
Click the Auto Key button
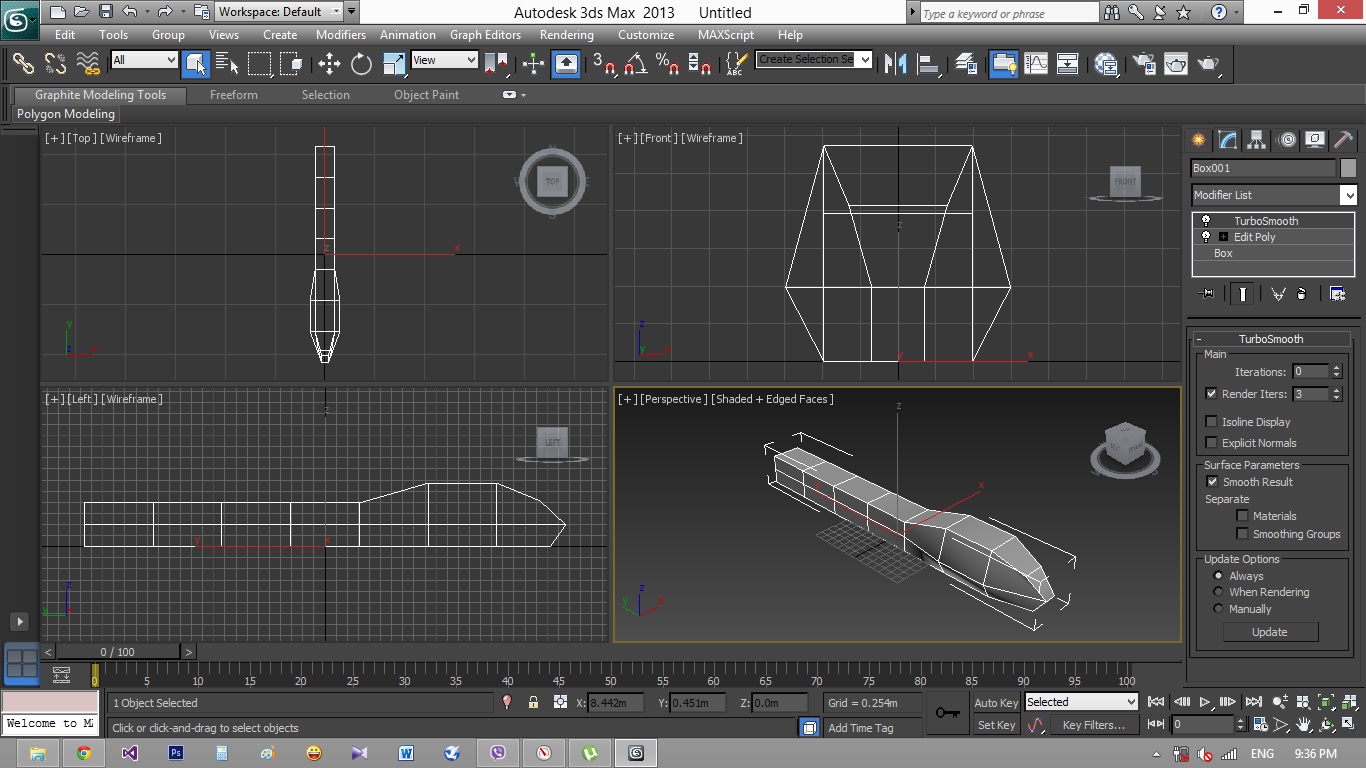(x=996, y=703)
